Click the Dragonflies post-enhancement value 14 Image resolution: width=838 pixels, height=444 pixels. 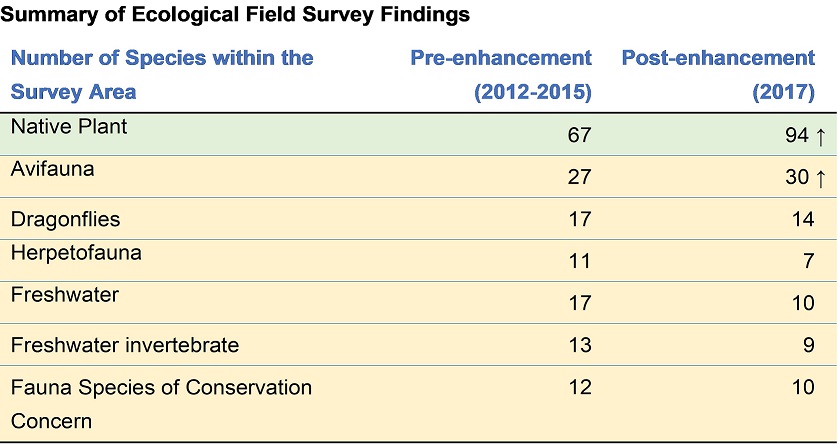802,219
